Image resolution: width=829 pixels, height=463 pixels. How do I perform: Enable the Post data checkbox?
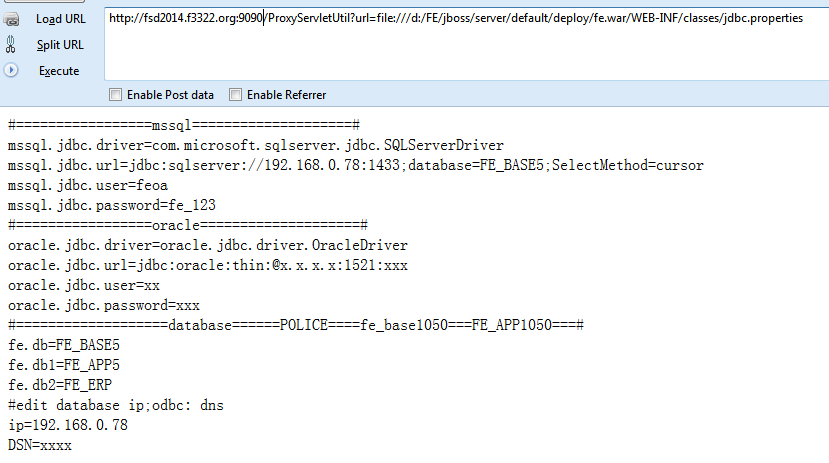pyautogui.click(x=115, y=95)
